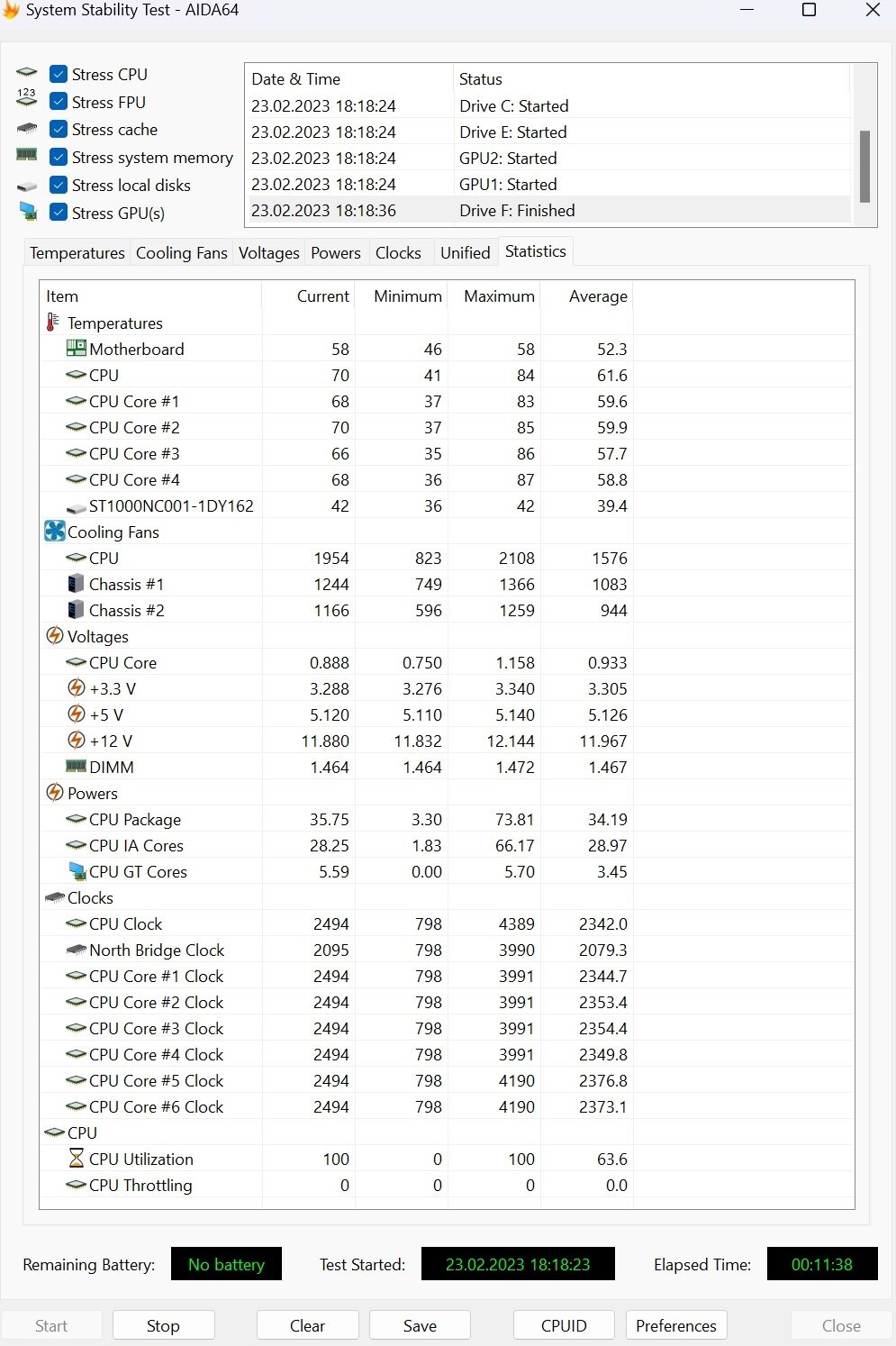Click the hard disk icon of ST1000NC001-1DY162

tap(77, 507)
